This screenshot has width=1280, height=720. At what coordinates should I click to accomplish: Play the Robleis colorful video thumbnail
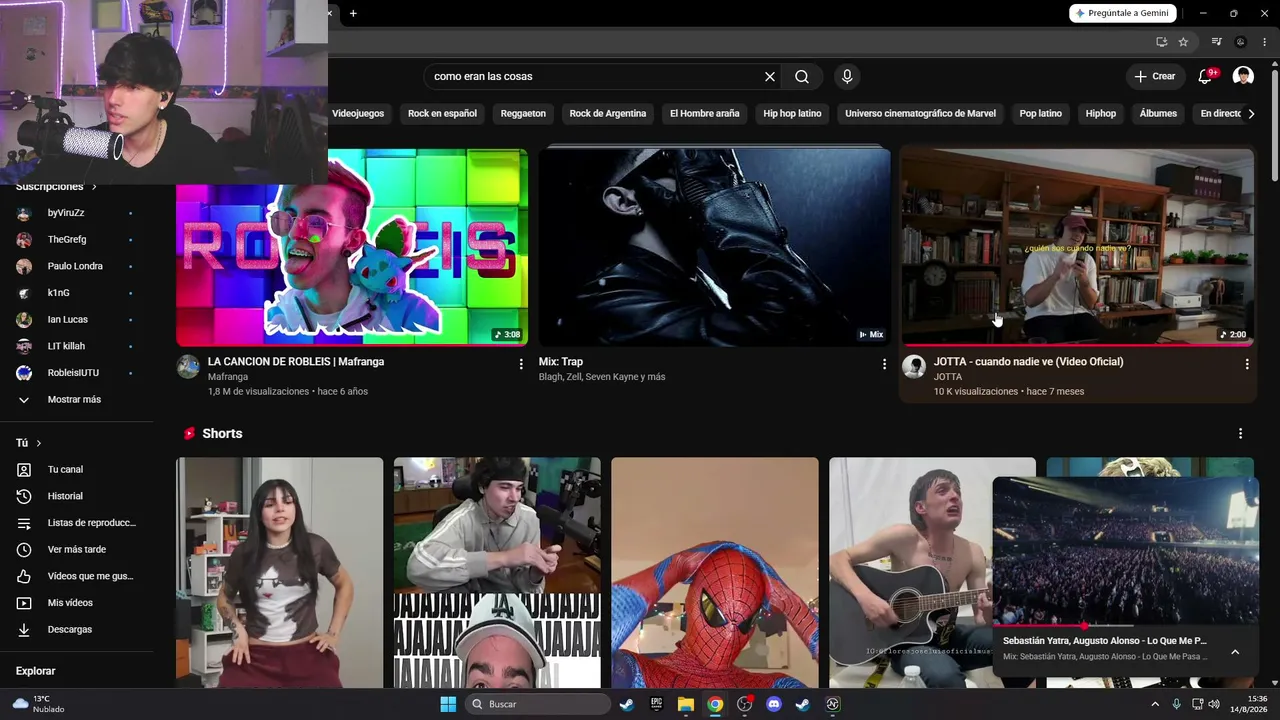click(x=352, y=247)
